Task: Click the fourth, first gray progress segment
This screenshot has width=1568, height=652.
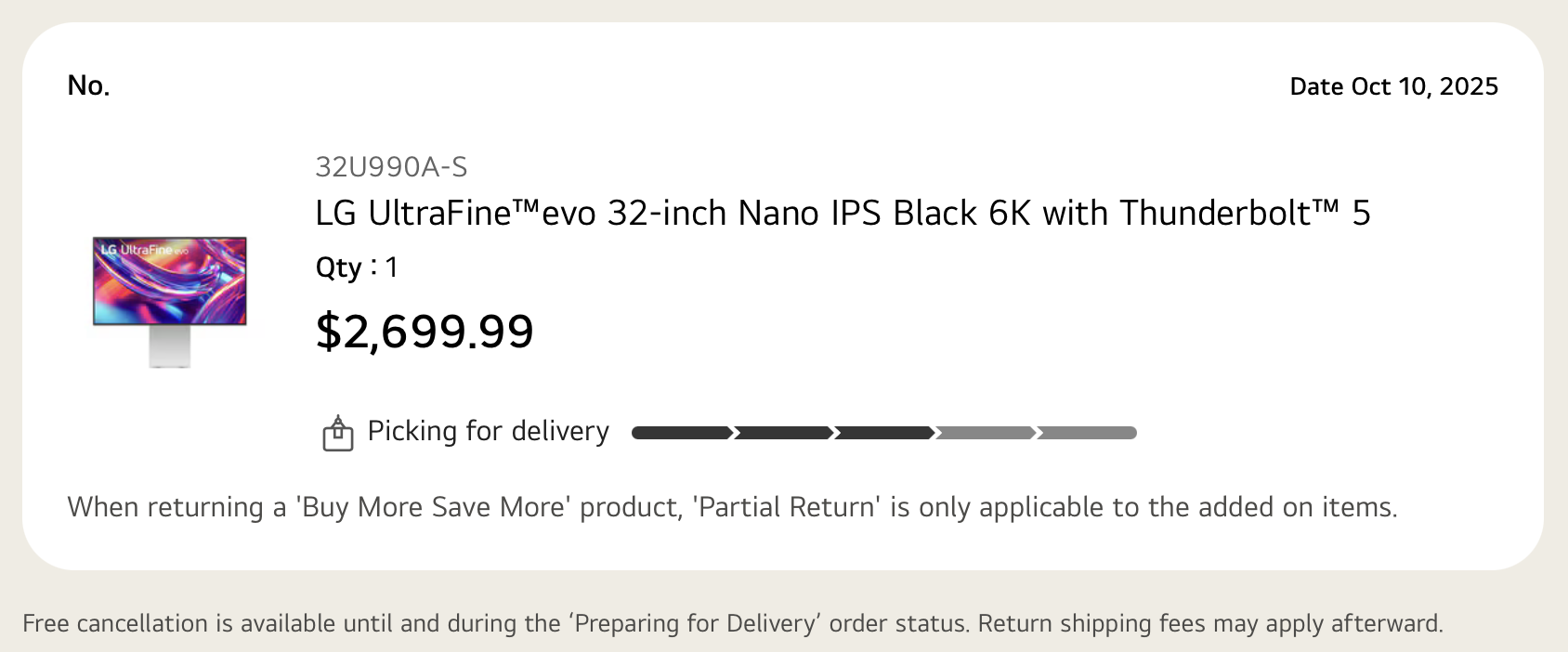Action: 986,433
